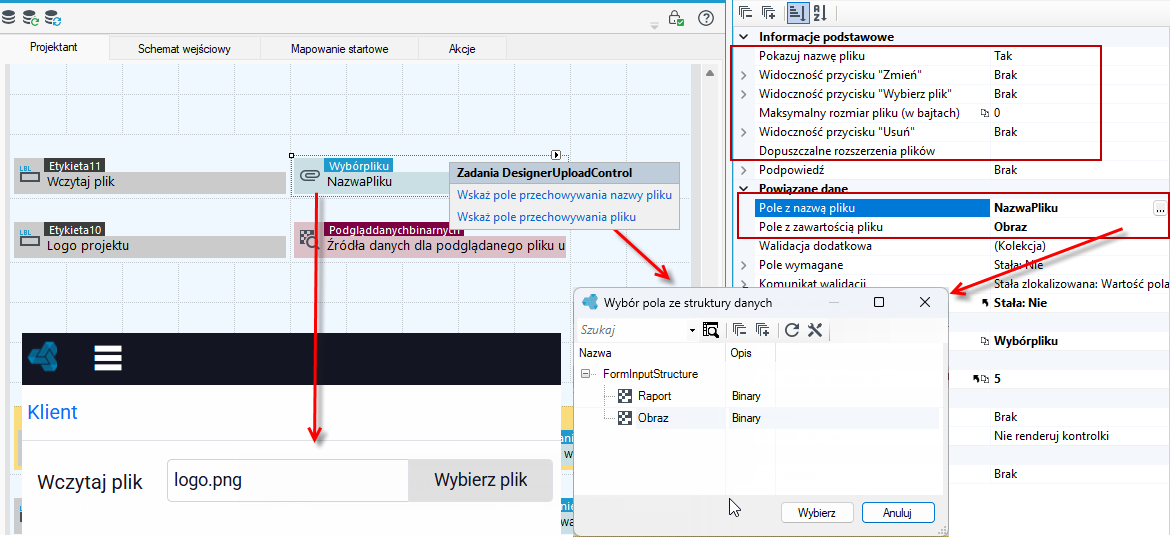The height and width of the screenshot is (550, 1170).
Task: Click the database icon in top toolbar
Action: [x=7, y=17]
